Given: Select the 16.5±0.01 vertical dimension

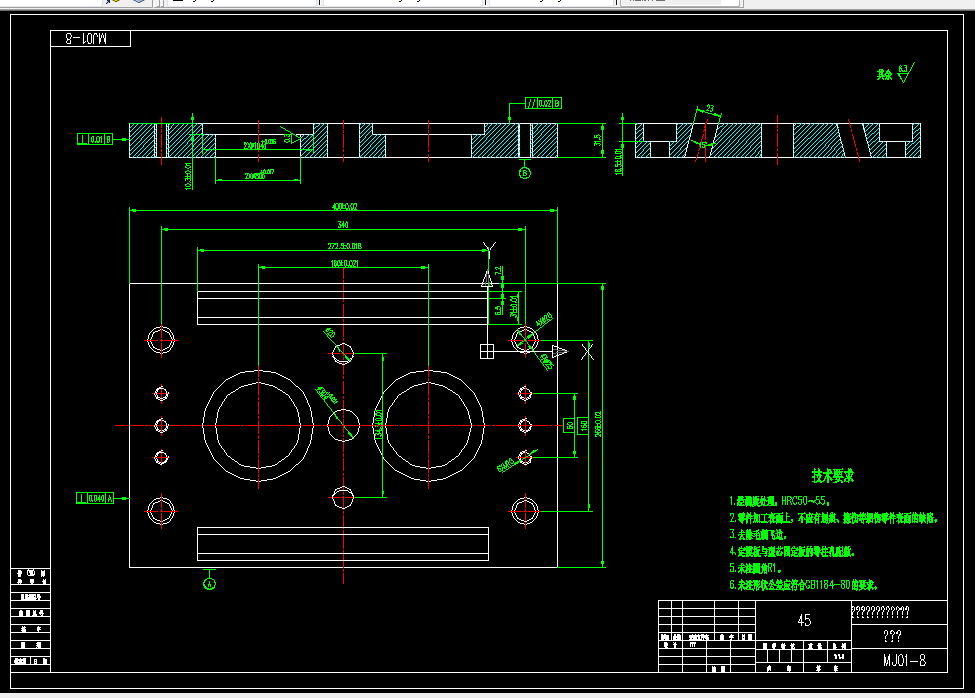Looking at the screenshot, I should pos(619,160).
